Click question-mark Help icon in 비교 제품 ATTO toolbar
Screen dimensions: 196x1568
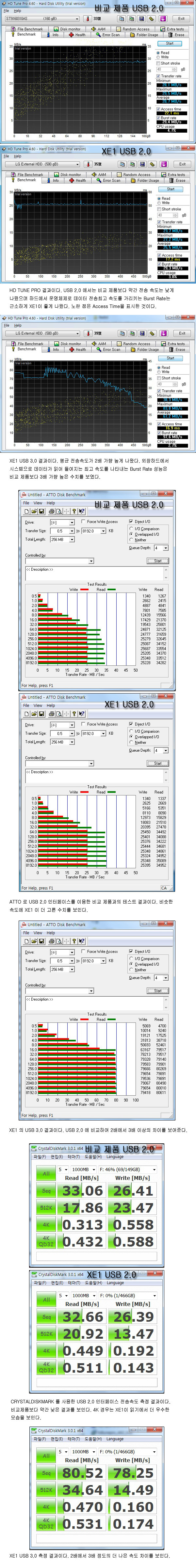[74, 511]
